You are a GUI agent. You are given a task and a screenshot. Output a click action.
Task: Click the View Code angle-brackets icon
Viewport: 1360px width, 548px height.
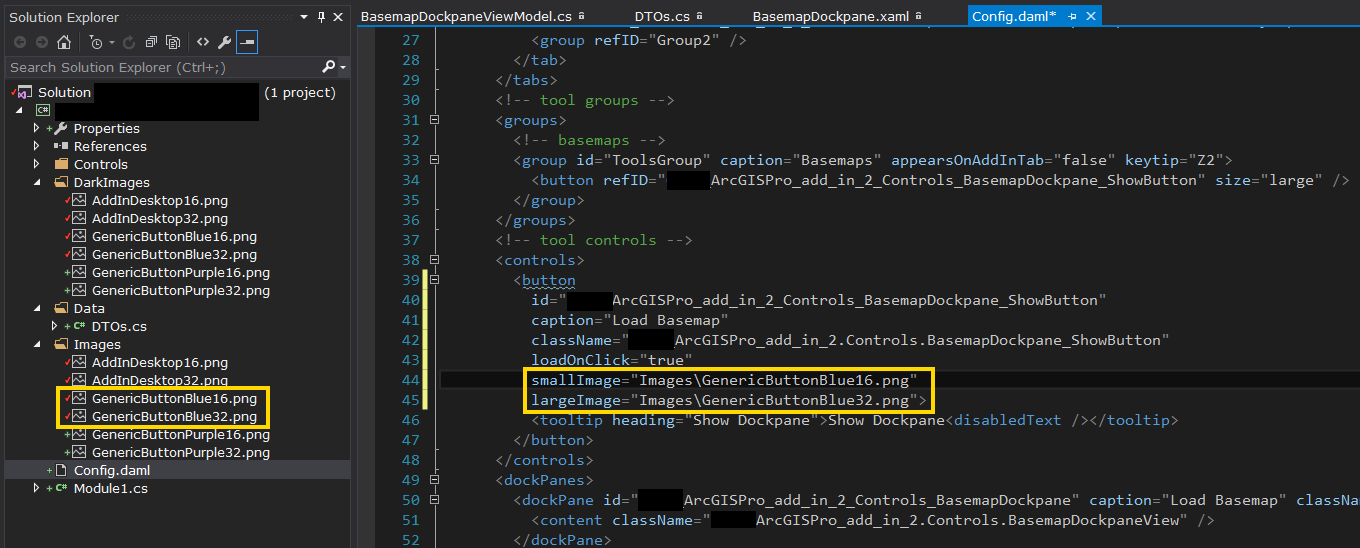[203, 42]
